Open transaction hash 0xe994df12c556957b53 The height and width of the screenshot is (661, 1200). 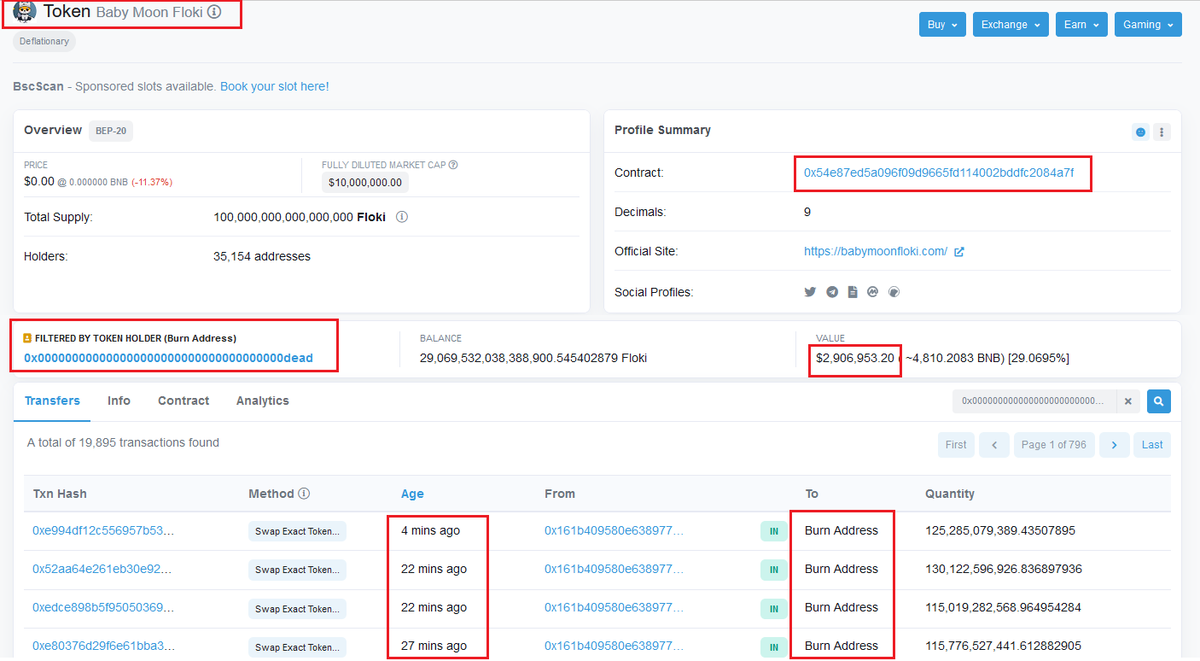pos(103,531)
